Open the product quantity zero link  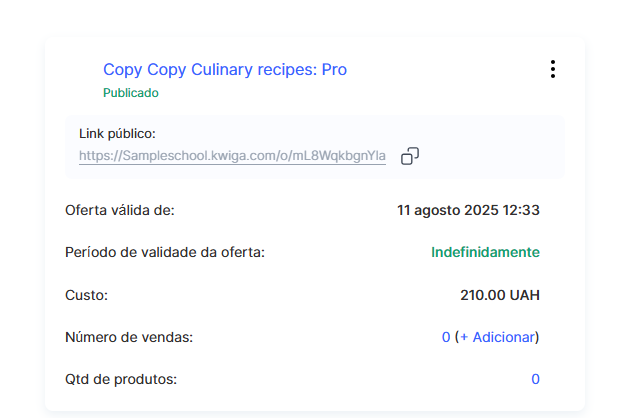tap(535, 379)
